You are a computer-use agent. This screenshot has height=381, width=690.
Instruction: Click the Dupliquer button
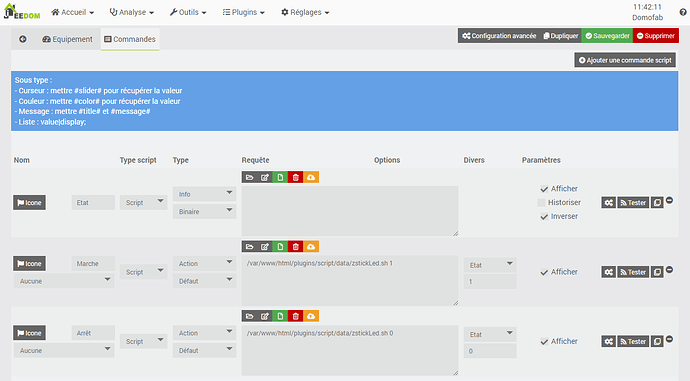(x=561, y=36)
